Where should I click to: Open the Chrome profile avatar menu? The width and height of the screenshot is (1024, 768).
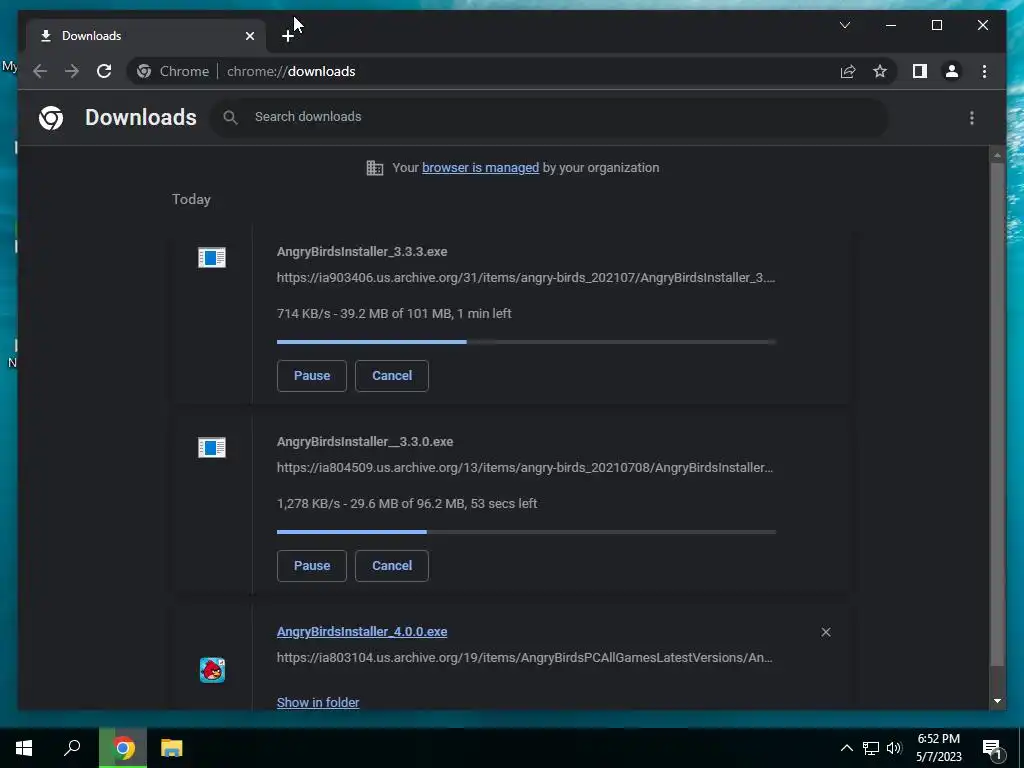(x=952, y=71)
